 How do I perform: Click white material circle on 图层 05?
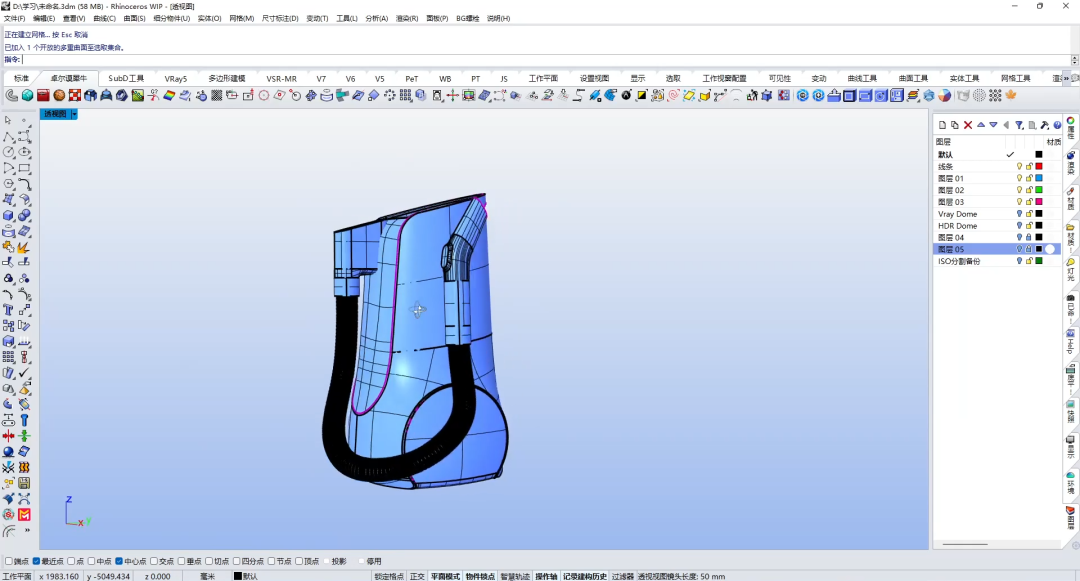tap(1050, 249)
